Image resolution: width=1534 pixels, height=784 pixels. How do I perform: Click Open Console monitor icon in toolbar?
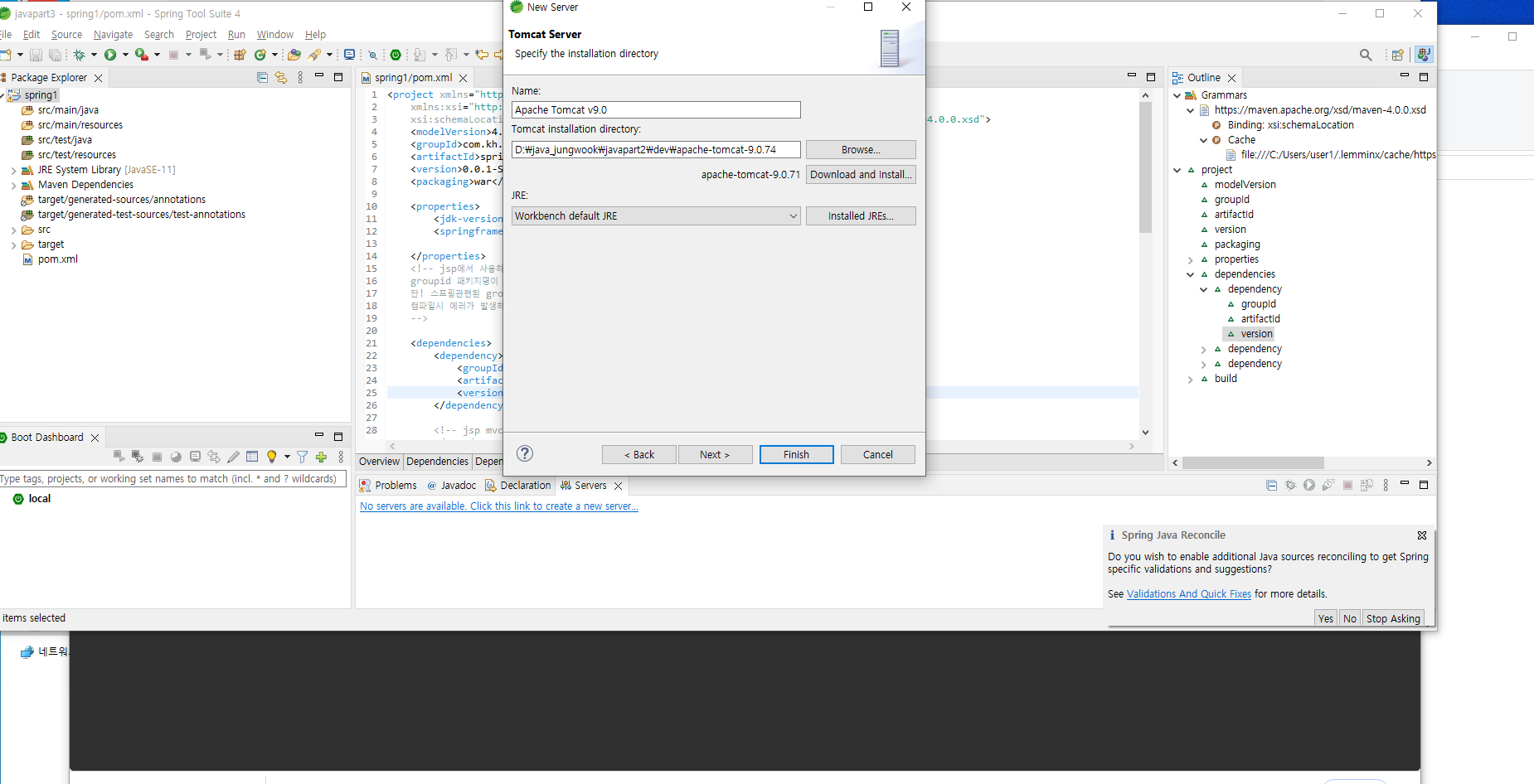click(349, 55)
